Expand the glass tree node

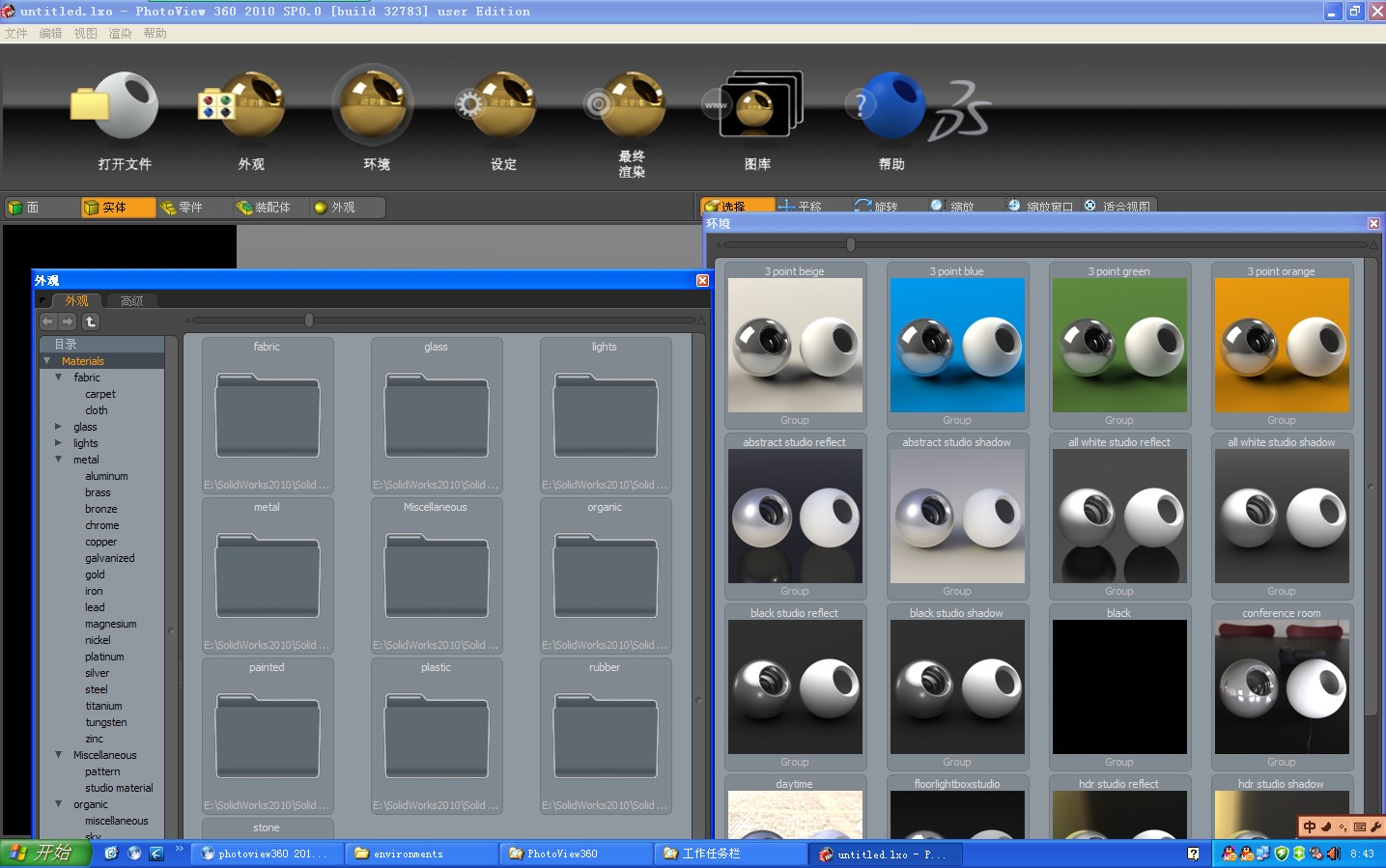tap(59, 427)
